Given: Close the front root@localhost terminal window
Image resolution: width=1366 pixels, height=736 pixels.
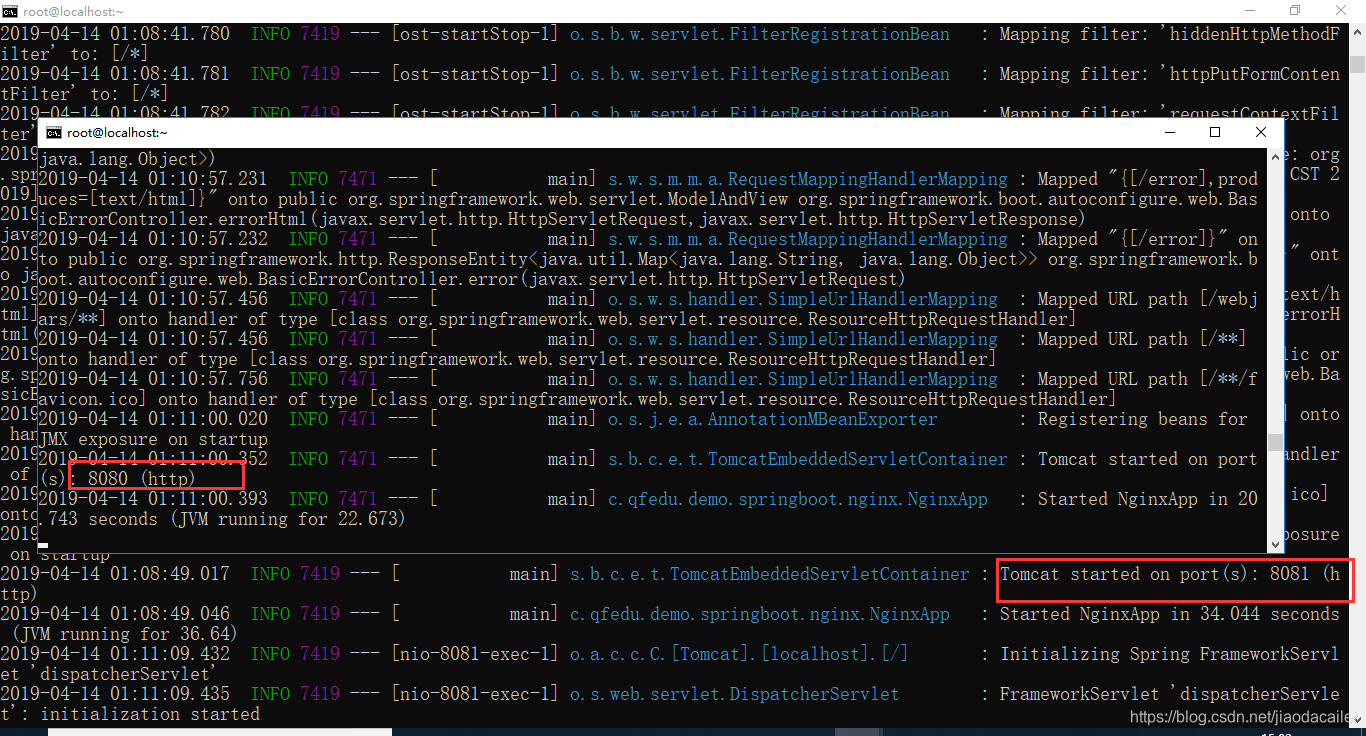Looking at the screenshot, I should pos(1261,132).
